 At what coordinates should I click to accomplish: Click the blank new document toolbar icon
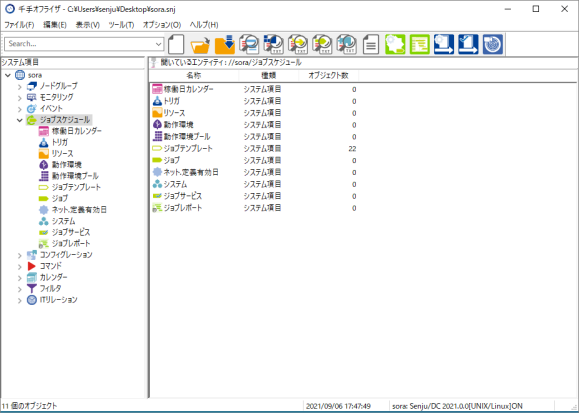click(x=176, y=44)
